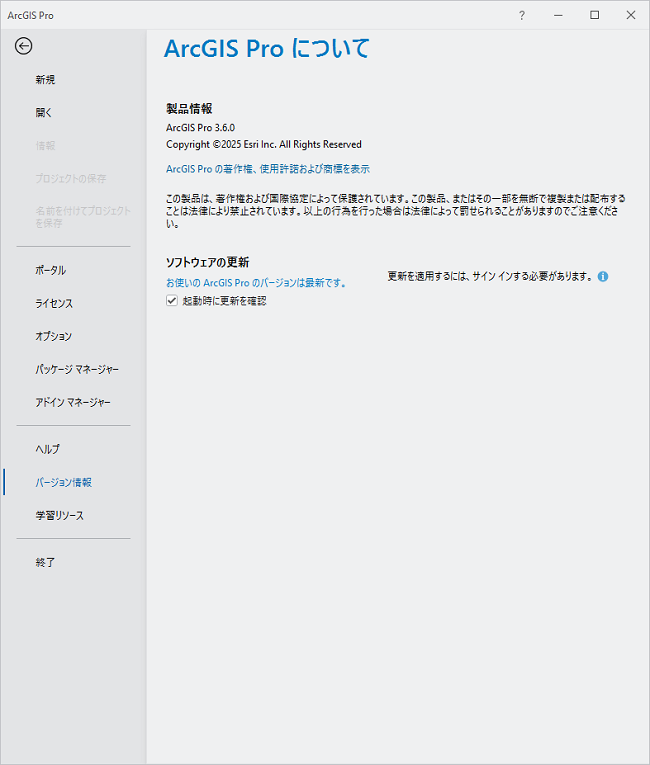Viewport: 650px width, 765px height.
Task: Open the オプション page
Action: tap(54, 336)
